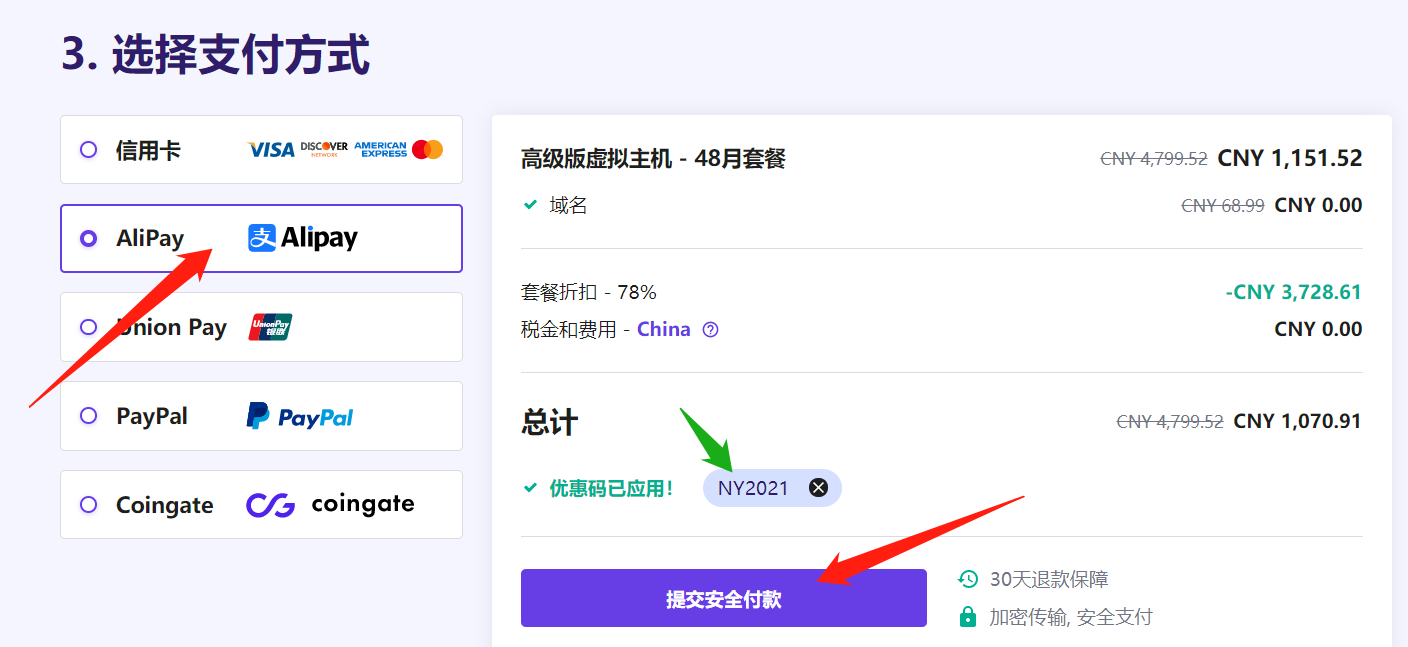This screenshot has height=647, width=1408.
Task: Select the PayPal radio button
Action: point(89,416)
